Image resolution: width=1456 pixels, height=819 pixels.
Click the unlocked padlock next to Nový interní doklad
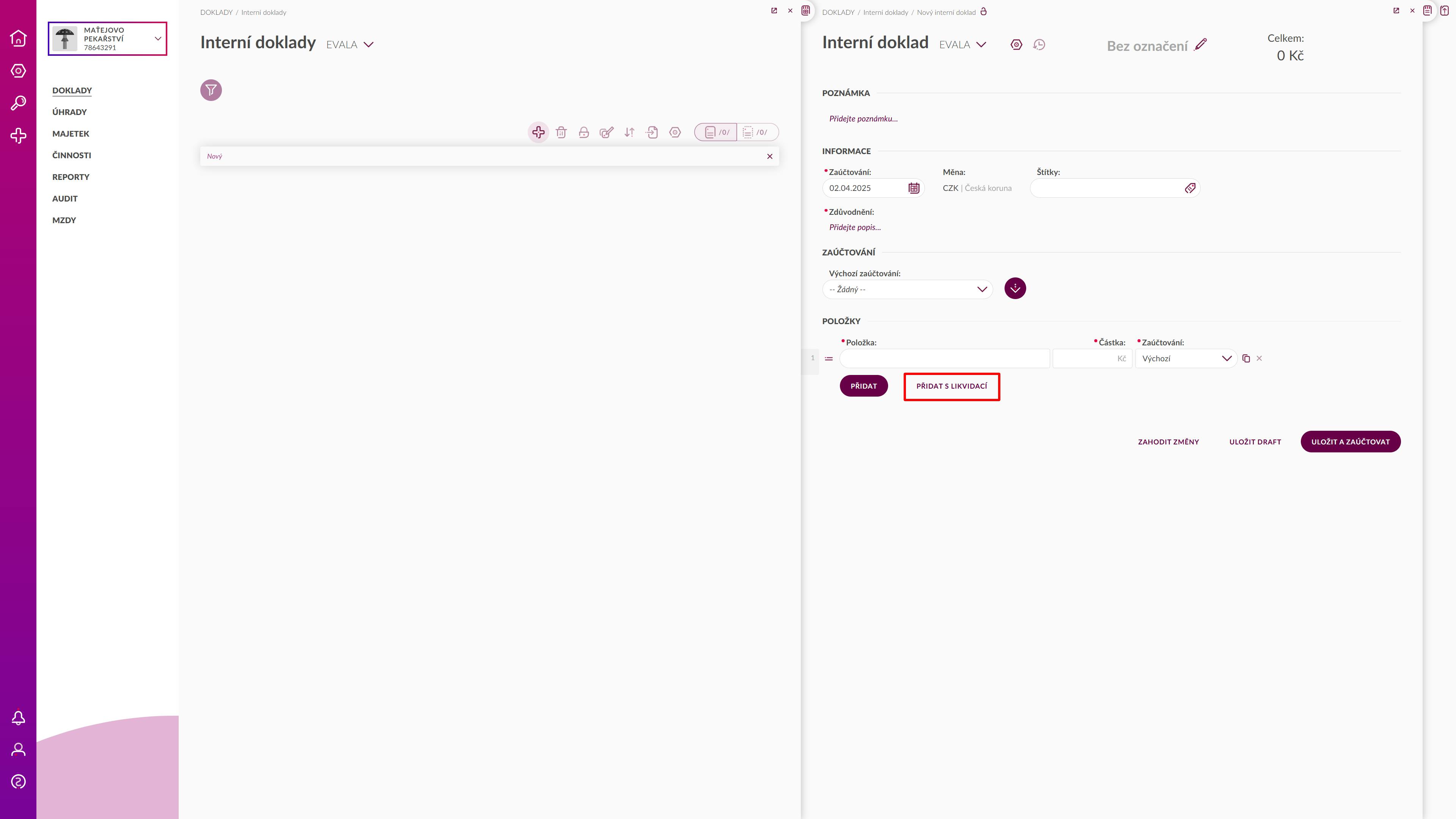click(983, 12)
